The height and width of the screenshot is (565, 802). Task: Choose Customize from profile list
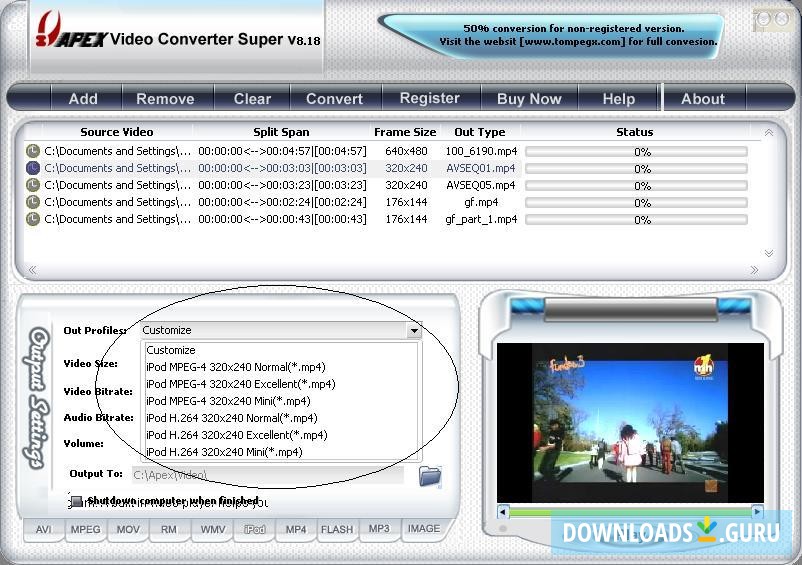coord(281,350)
